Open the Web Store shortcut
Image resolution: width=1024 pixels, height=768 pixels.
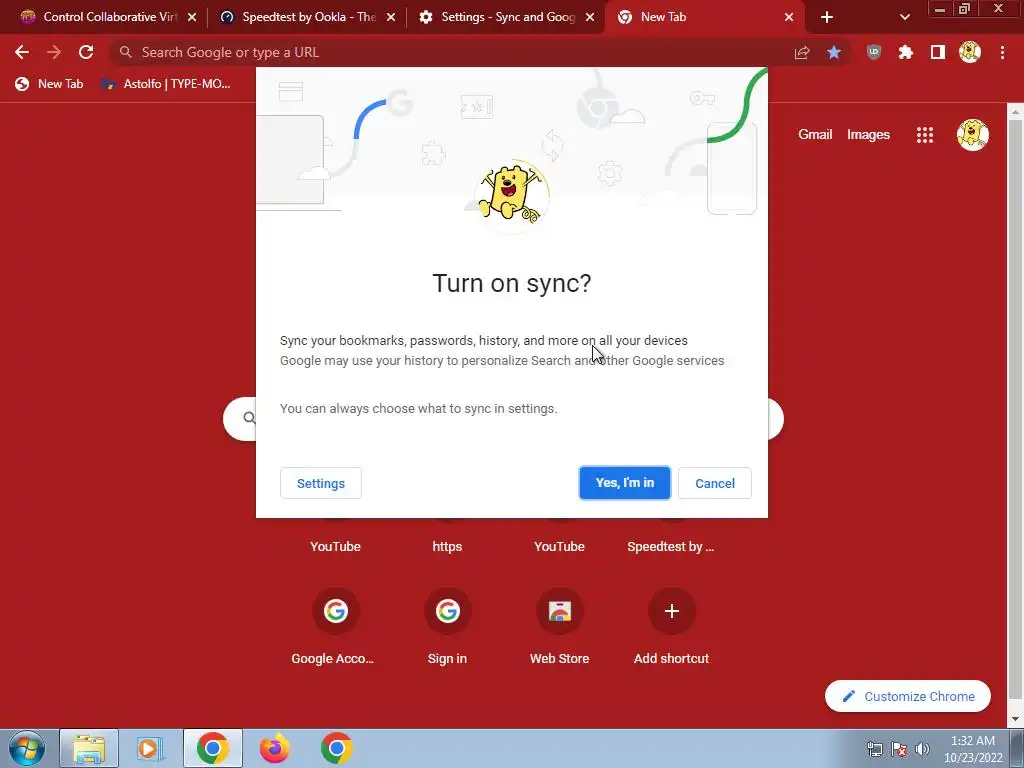pos(560,625)
